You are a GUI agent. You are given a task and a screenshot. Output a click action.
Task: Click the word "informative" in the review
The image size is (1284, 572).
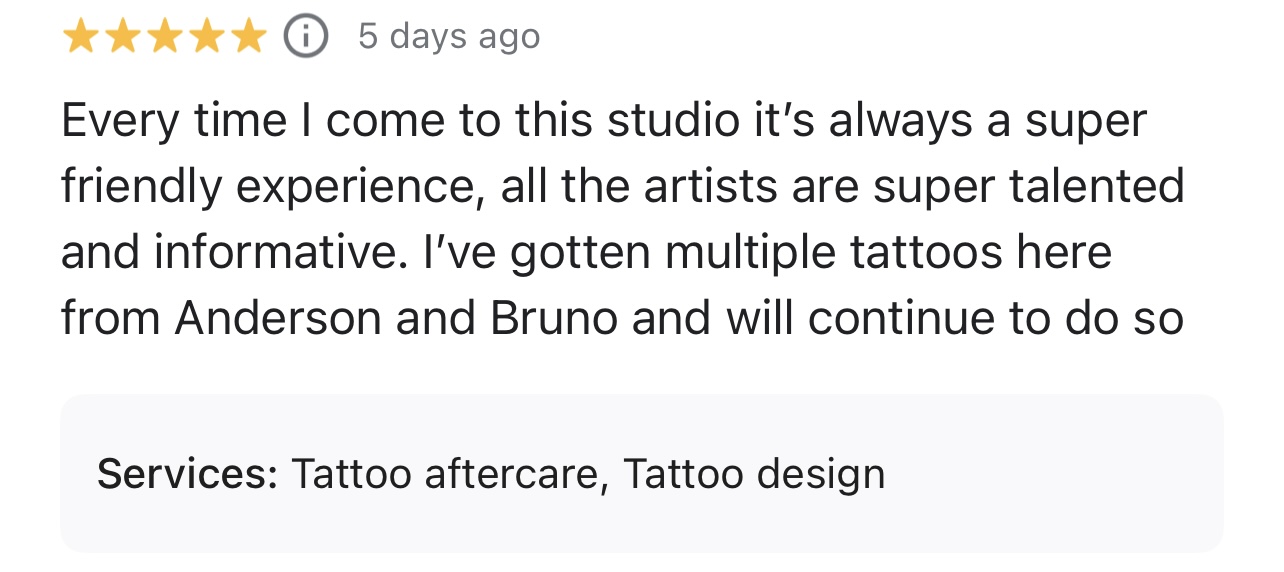tap(274, 252)
